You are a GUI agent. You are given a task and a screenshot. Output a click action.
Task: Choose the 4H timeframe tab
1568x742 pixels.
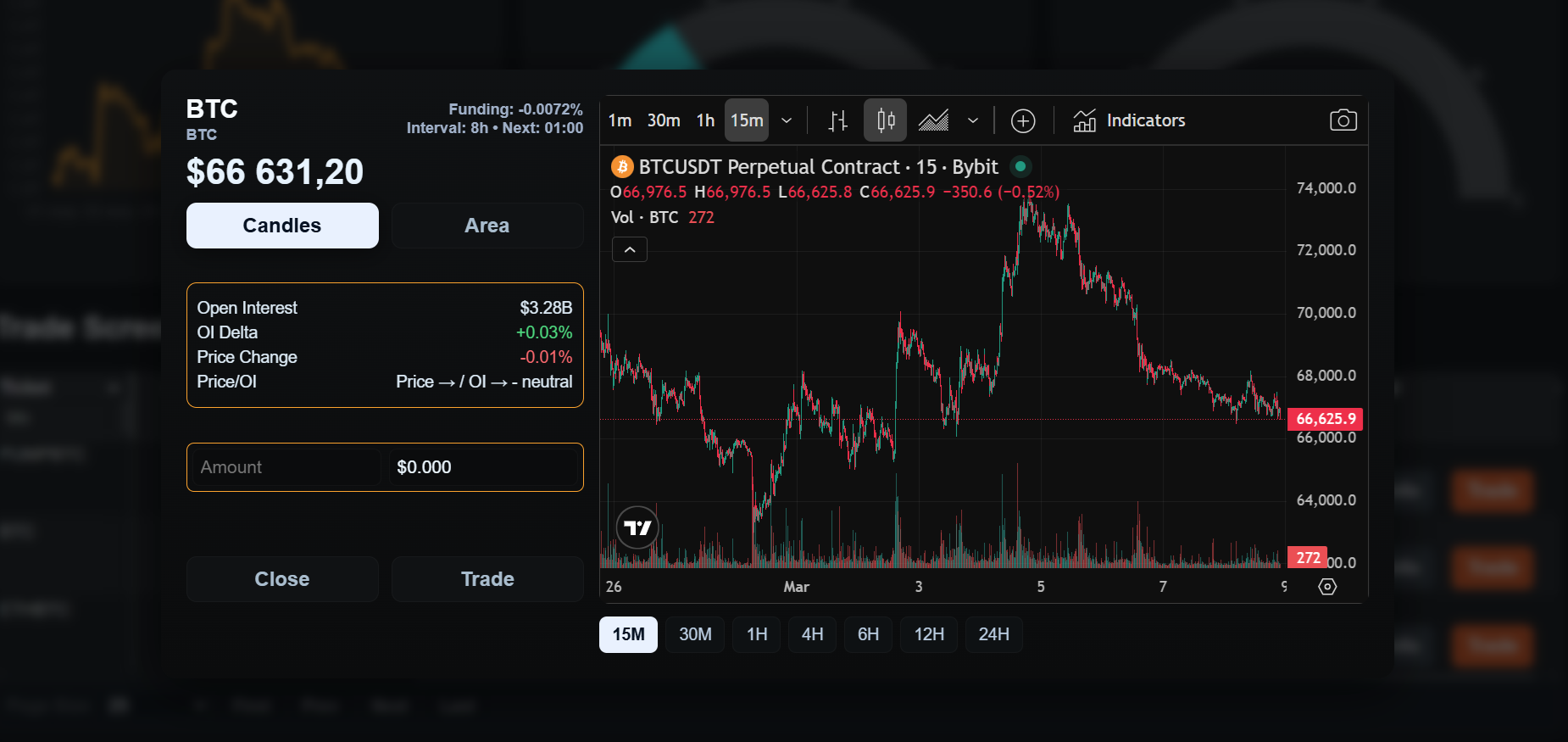click(812, 634)
